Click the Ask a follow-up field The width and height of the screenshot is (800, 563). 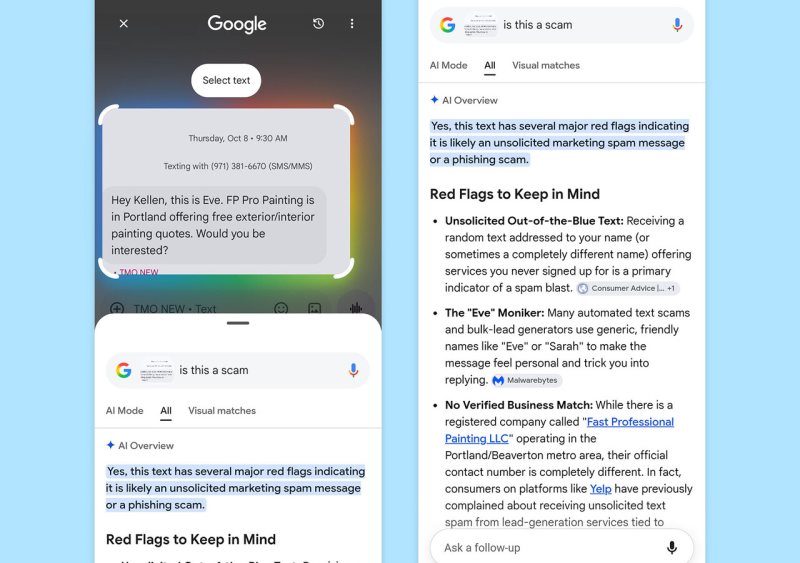coord(562,547)
